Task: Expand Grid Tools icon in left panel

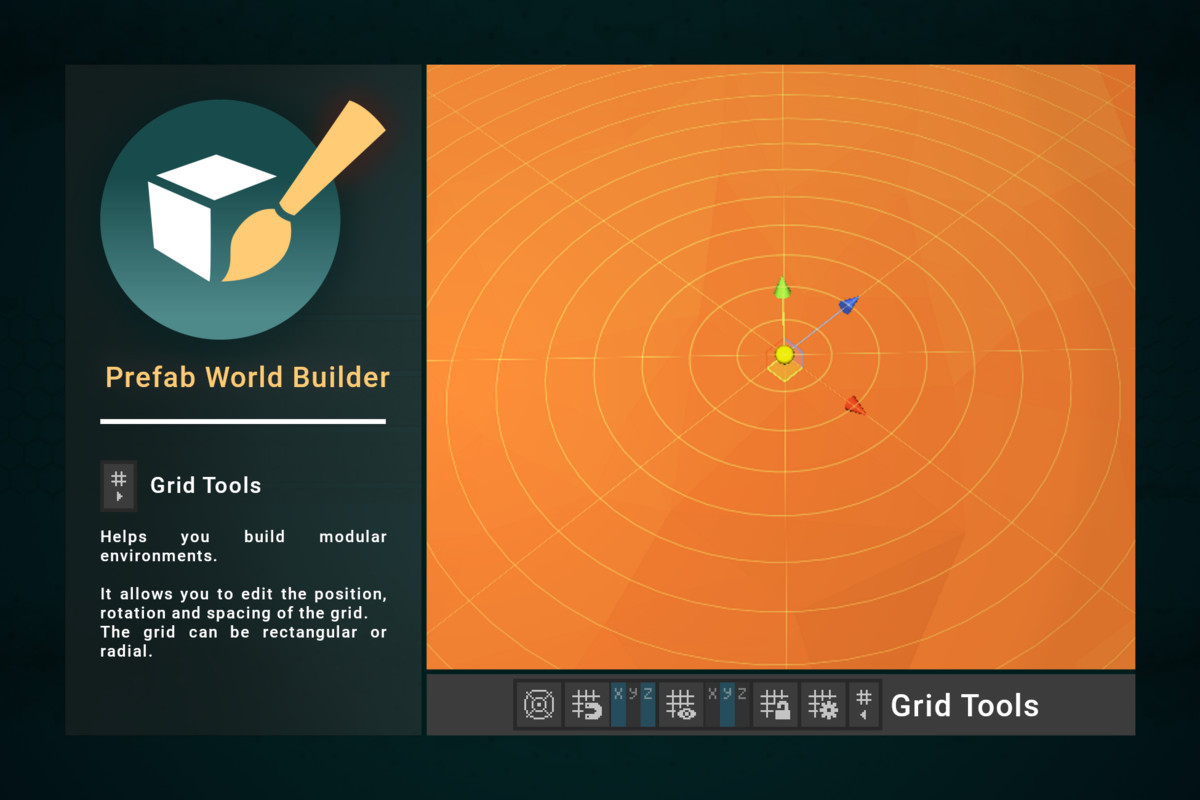Action: tap(119, 485)
